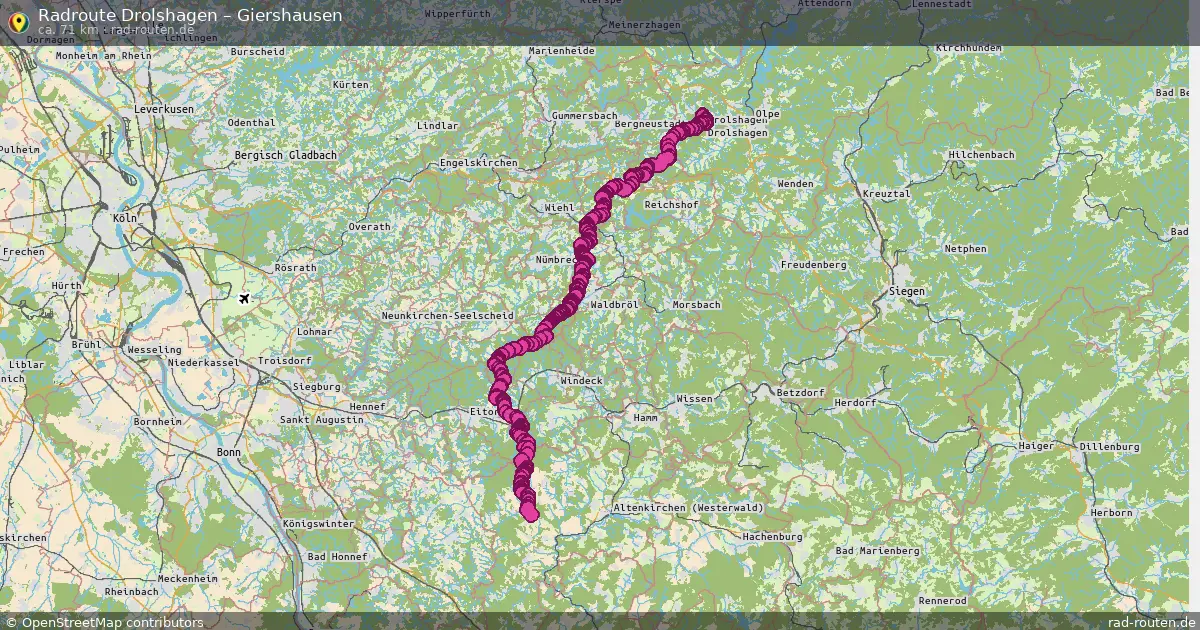Click the Wissen label
The height and width of the screenshot is (630, 1200).
pyautogui.click(x=695, y=399)
